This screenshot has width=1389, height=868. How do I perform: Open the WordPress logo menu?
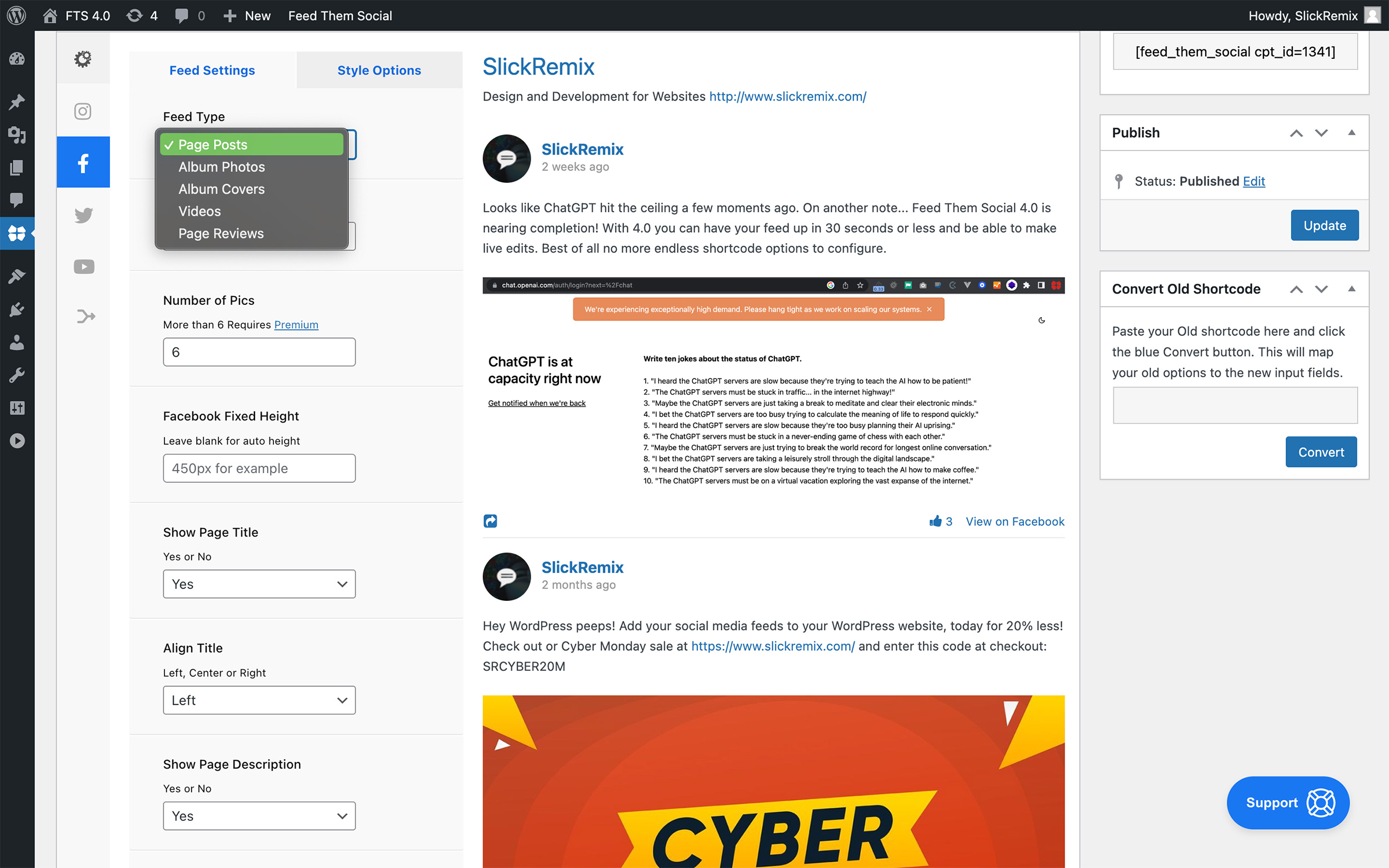(17, 16)
